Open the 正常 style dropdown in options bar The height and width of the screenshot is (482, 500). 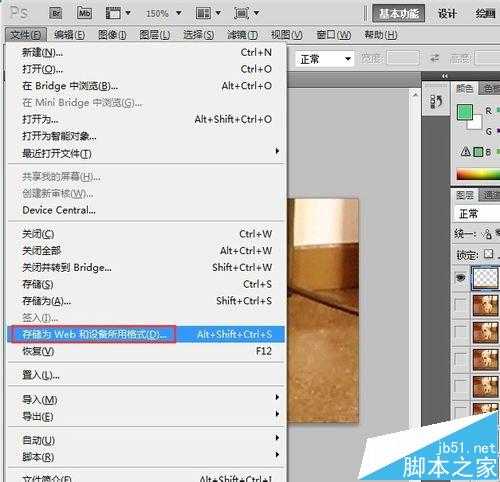[x=325, y=59]
